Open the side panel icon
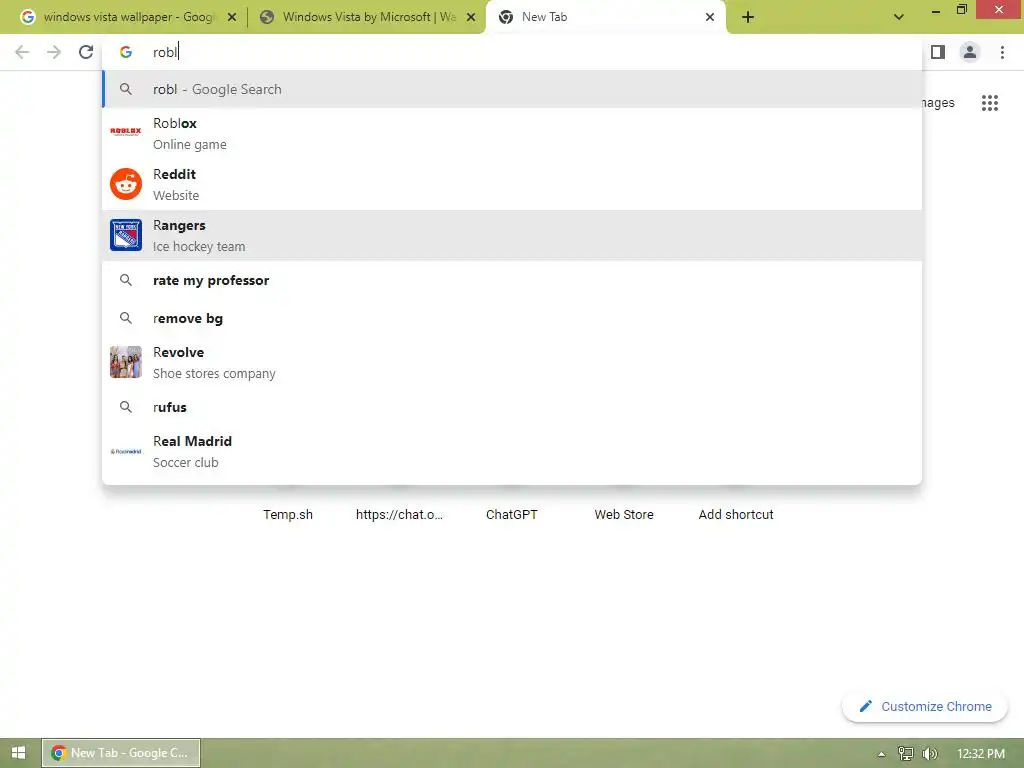Viewport: 1024px width, 768px height. pos(938,52)
